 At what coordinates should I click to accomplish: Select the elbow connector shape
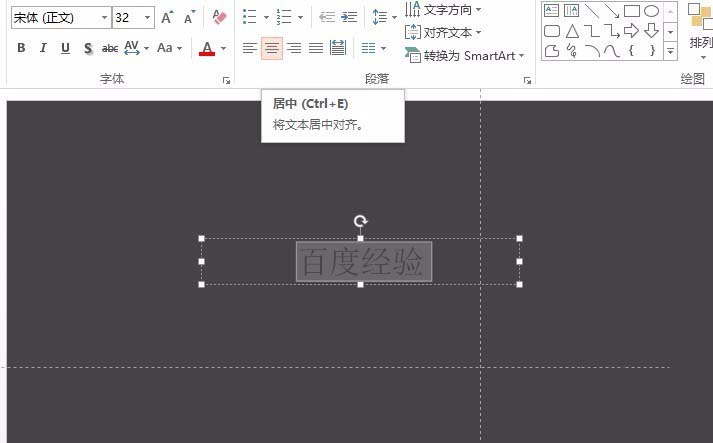point(592,31)
